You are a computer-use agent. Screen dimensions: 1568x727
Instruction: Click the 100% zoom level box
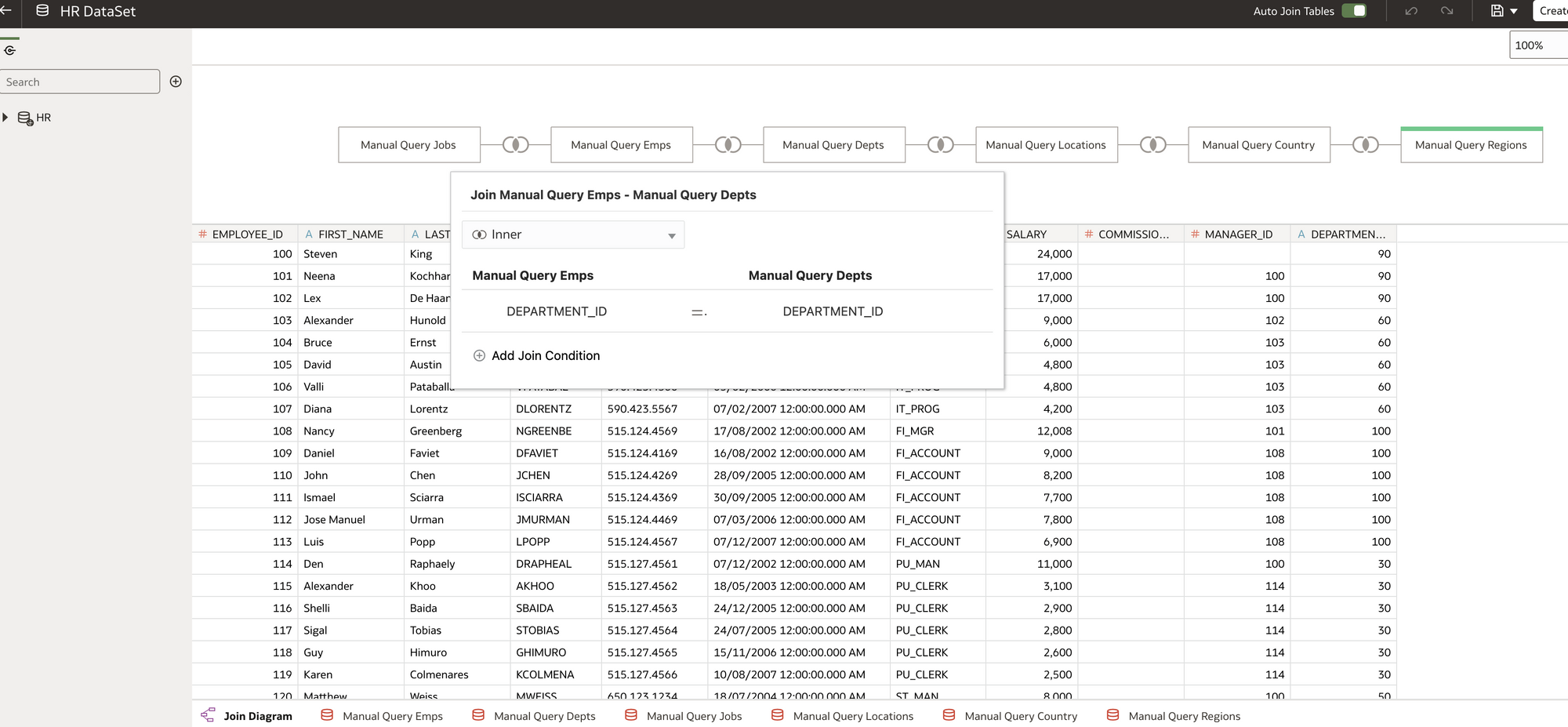[1537, 45]
